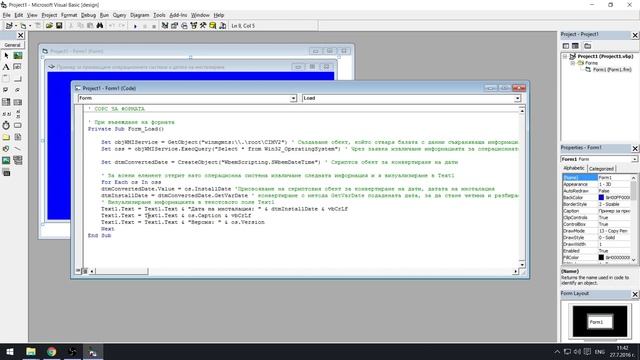Open the Object dropdown showing Form
Image resolution: width=640 pixels, height=360 pixels.
coord(293,98)
